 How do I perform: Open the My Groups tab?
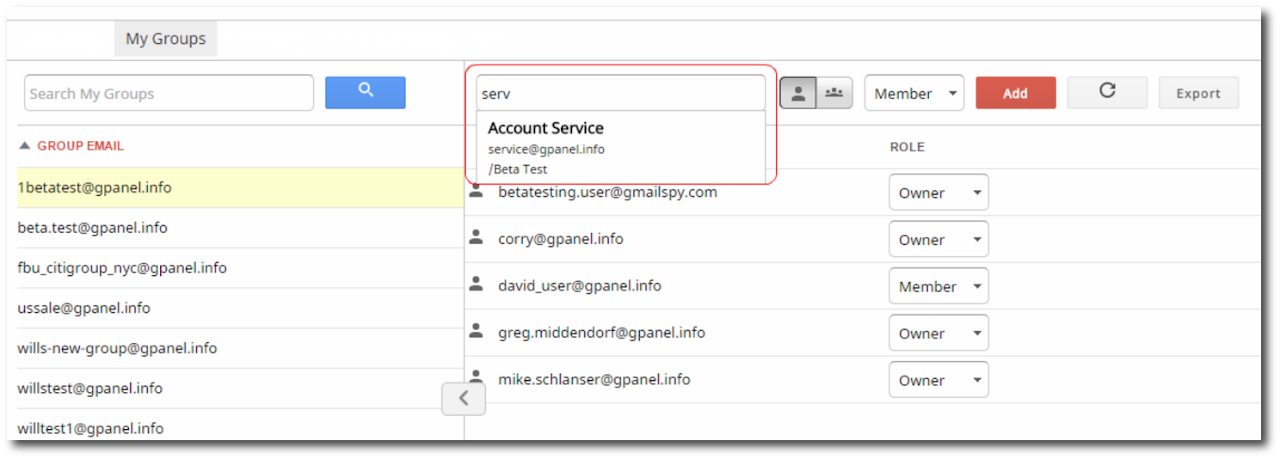[165, 39]
